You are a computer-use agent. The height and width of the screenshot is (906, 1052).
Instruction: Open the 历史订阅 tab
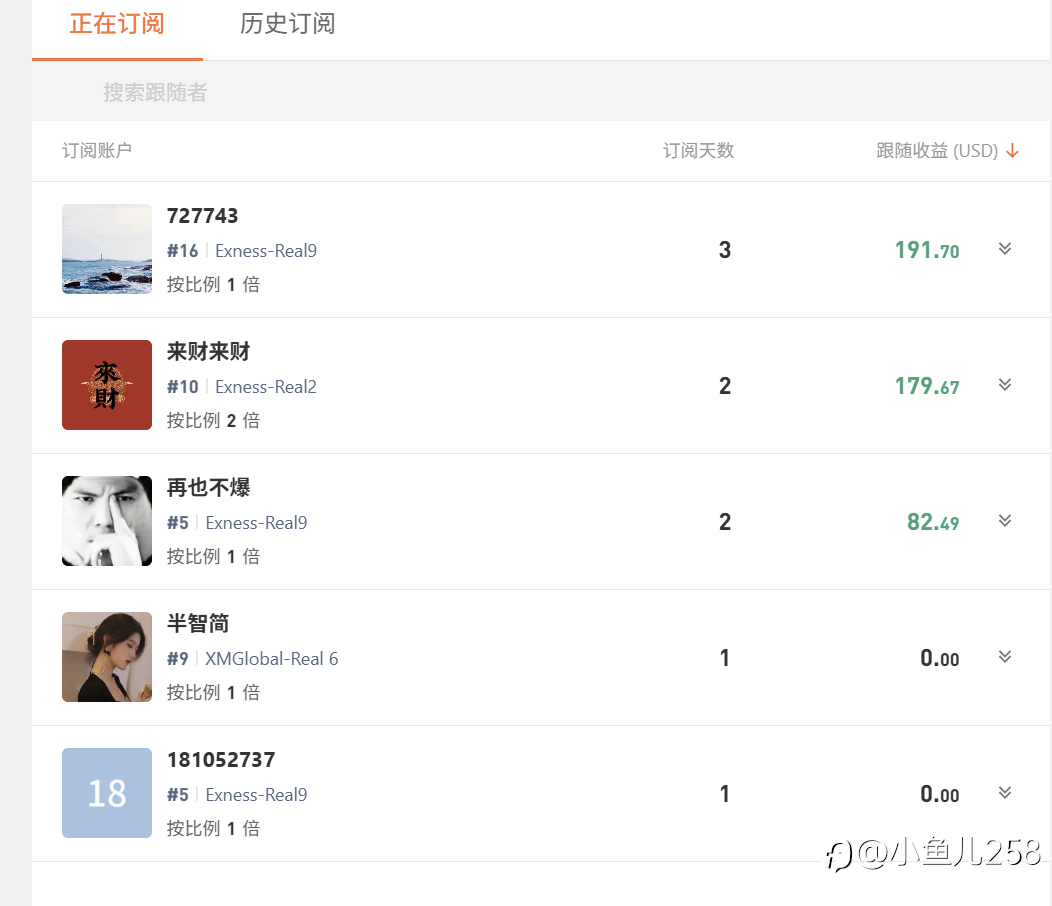(x=287, y=24)
